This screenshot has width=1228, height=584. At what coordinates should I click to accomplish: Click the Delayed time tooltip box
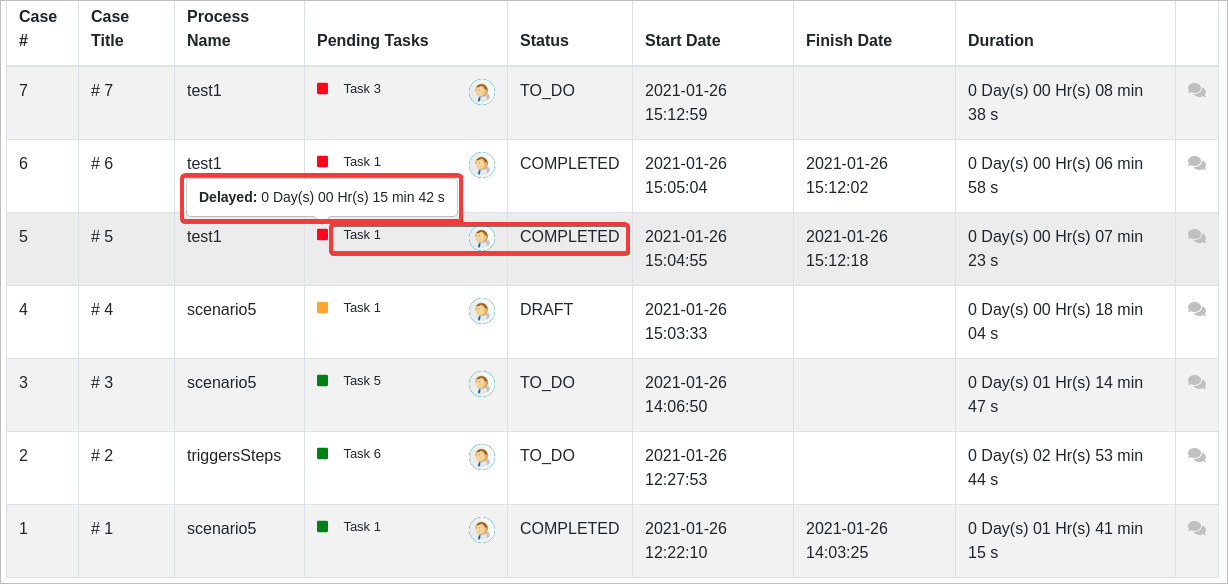320,197
